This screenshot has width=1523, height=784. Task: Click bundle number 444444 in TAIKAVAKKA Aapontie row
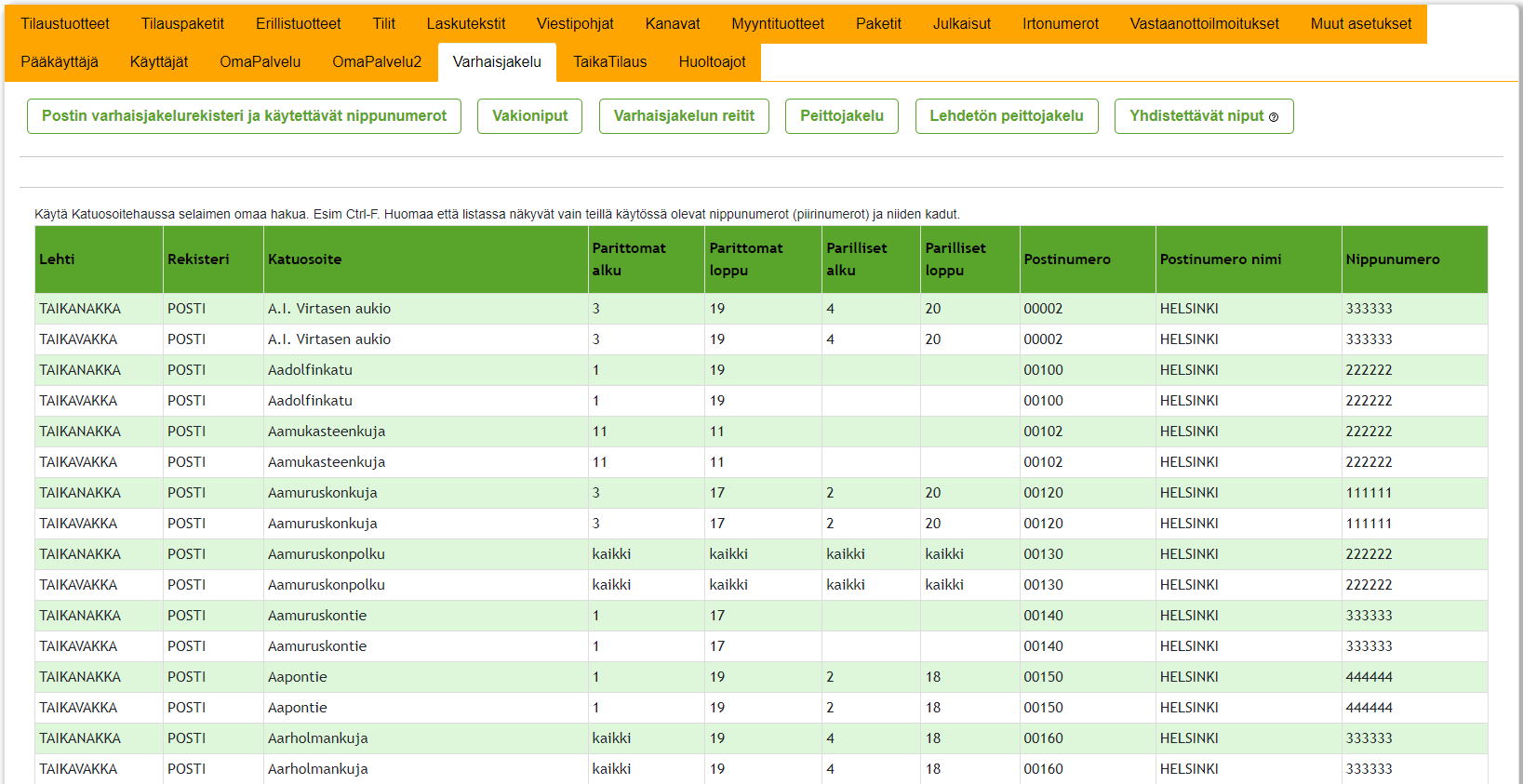click(x=1369, y=708)
